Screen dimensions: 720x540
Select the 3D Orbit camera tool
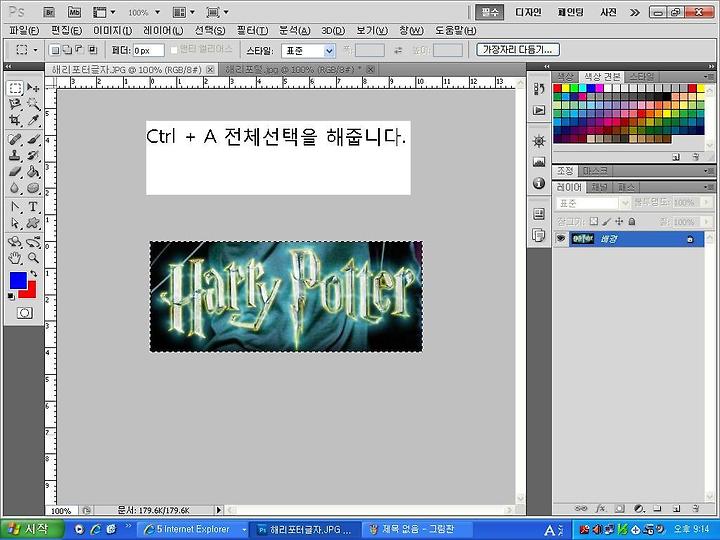pos(33,241)
